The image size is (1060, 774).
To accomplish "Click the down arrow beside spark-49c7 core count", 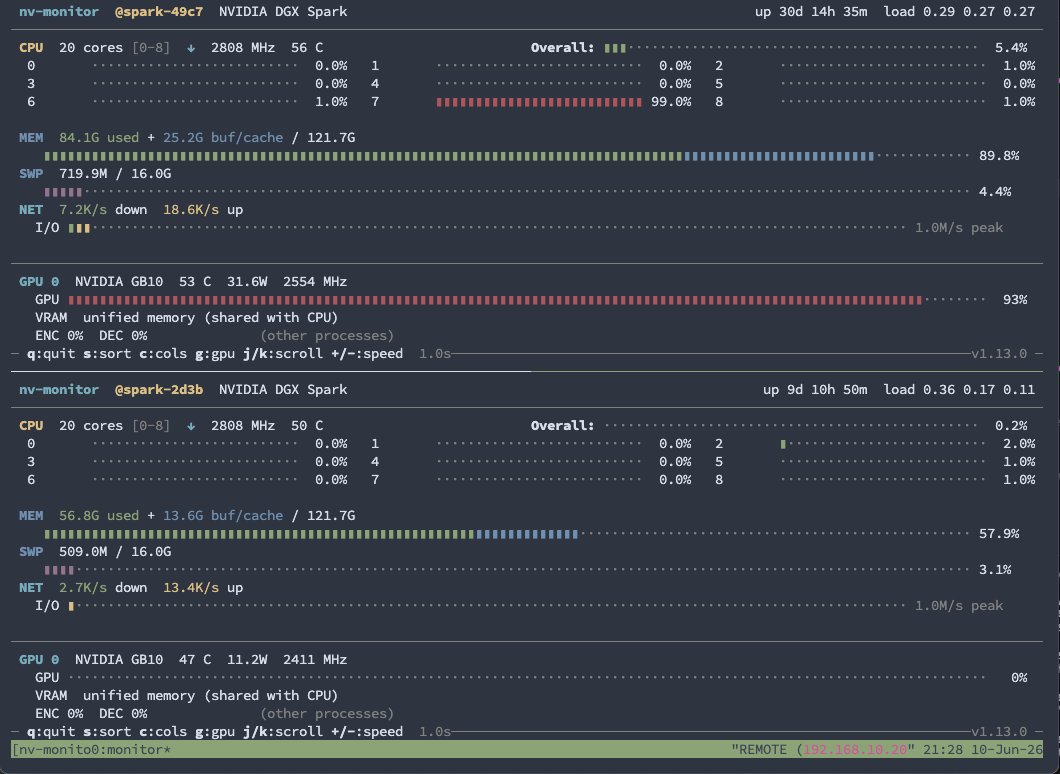I will pos(191,48).
